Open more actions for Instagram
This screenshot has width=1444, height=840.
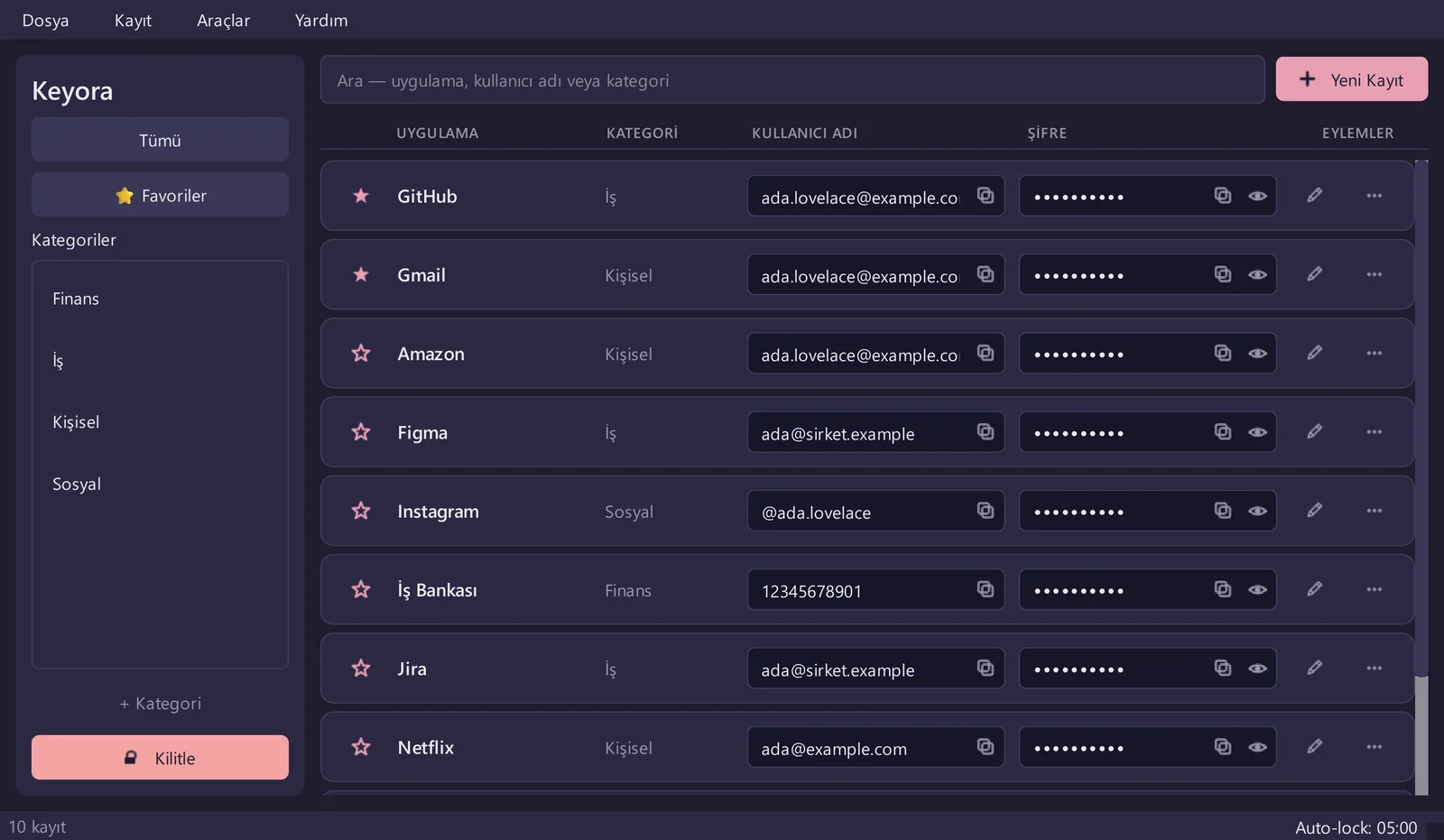click(1374, 511)
